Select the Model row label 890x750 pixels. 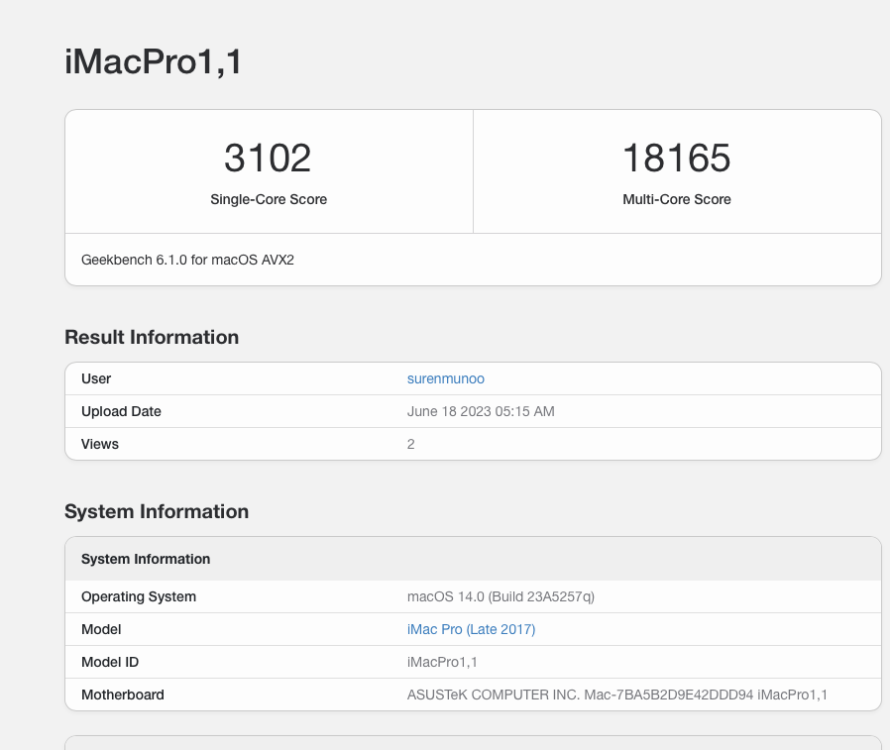coord(101,629)
